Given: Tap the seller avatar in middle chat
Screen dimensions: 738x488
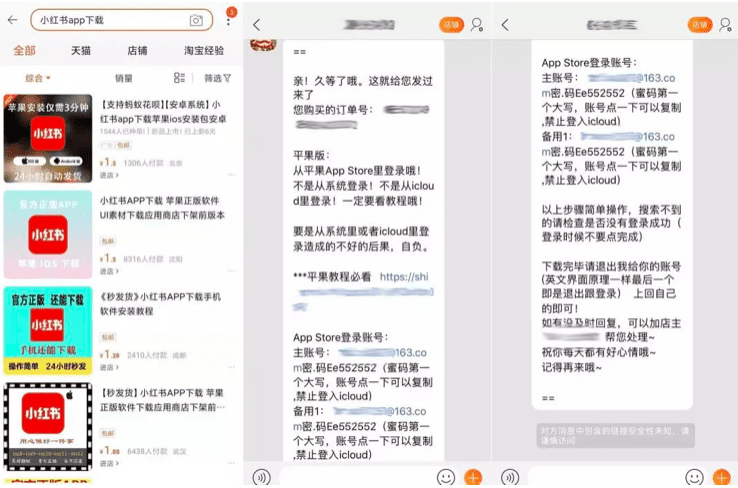Looking at the screenshot, I should (x=263, y=45).
